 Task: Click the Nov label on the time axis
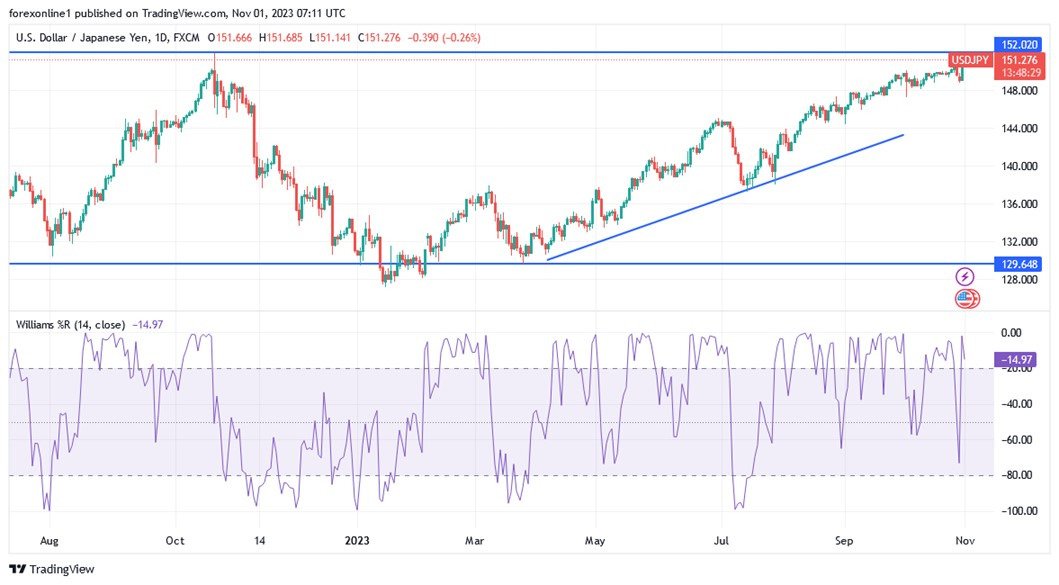tap(963, 540)
